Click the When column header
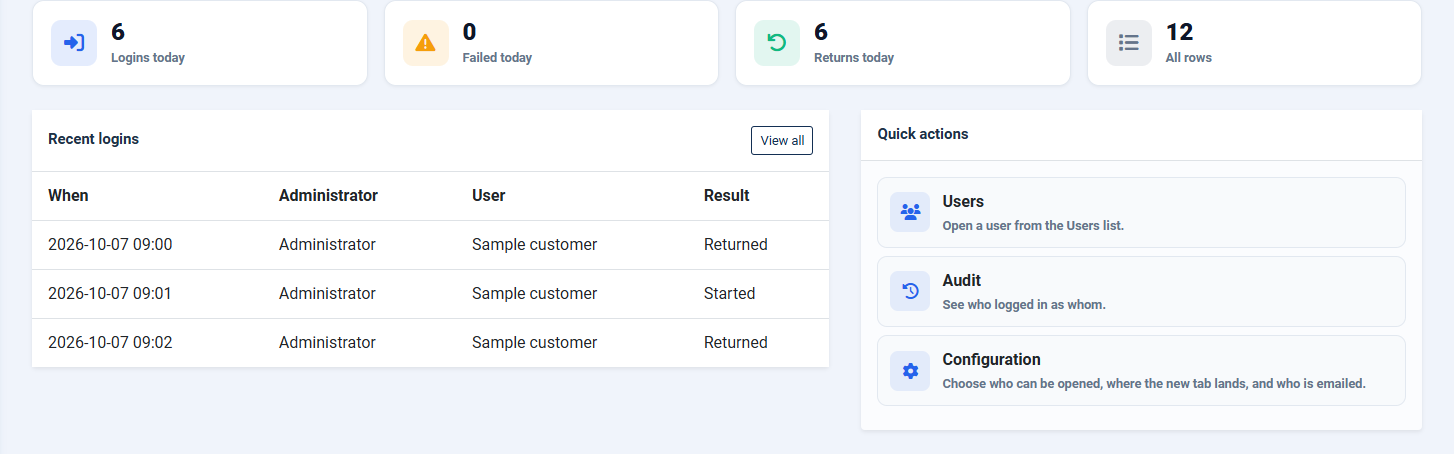 [x=68, y=196]
